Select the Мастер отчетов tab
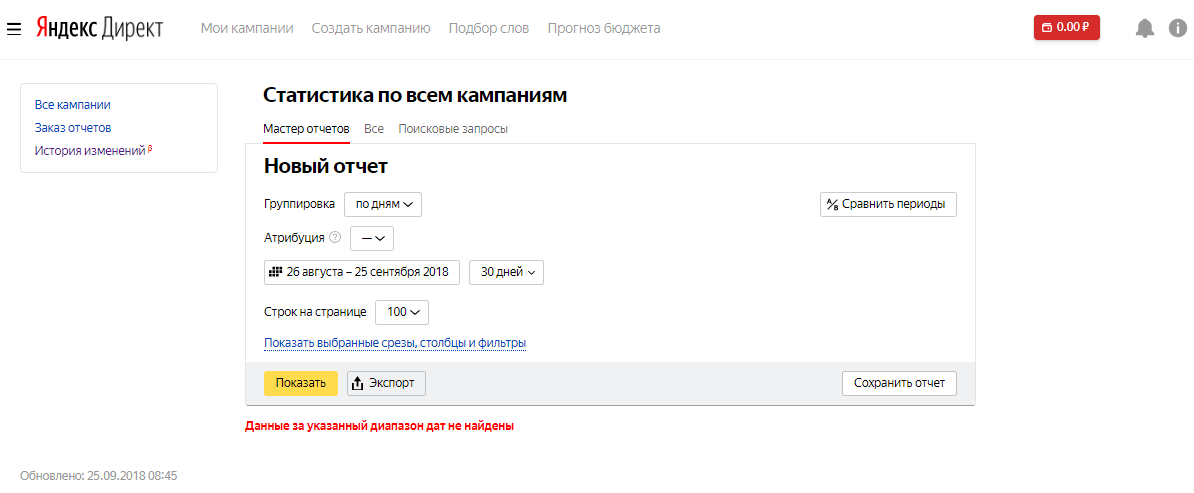The height and width of the screenshot is (493, 1194). click(x=306, y=129)
